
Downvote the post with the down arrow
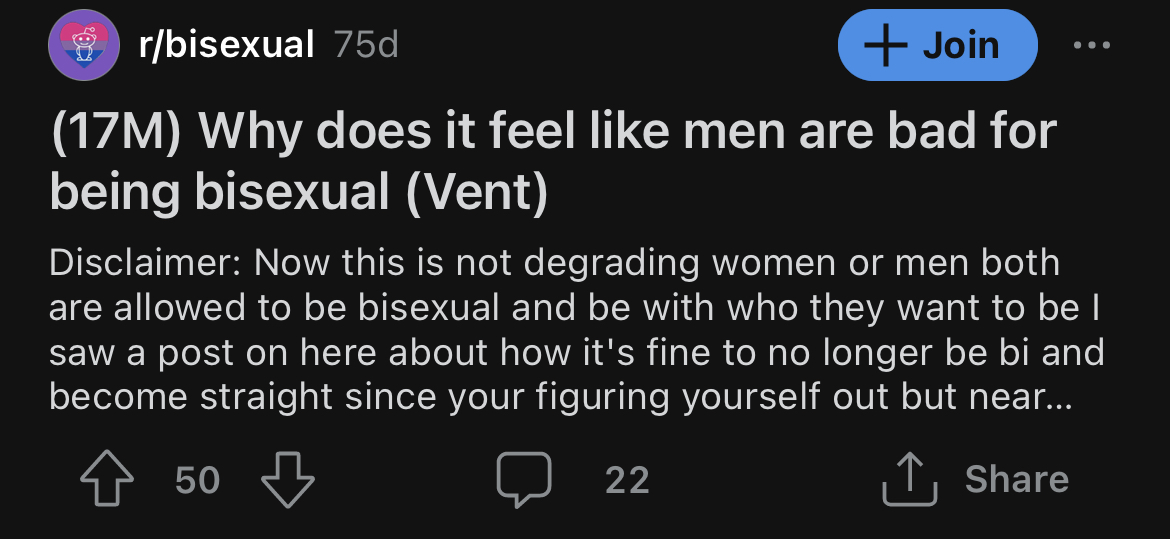click(x=287, y=479)
